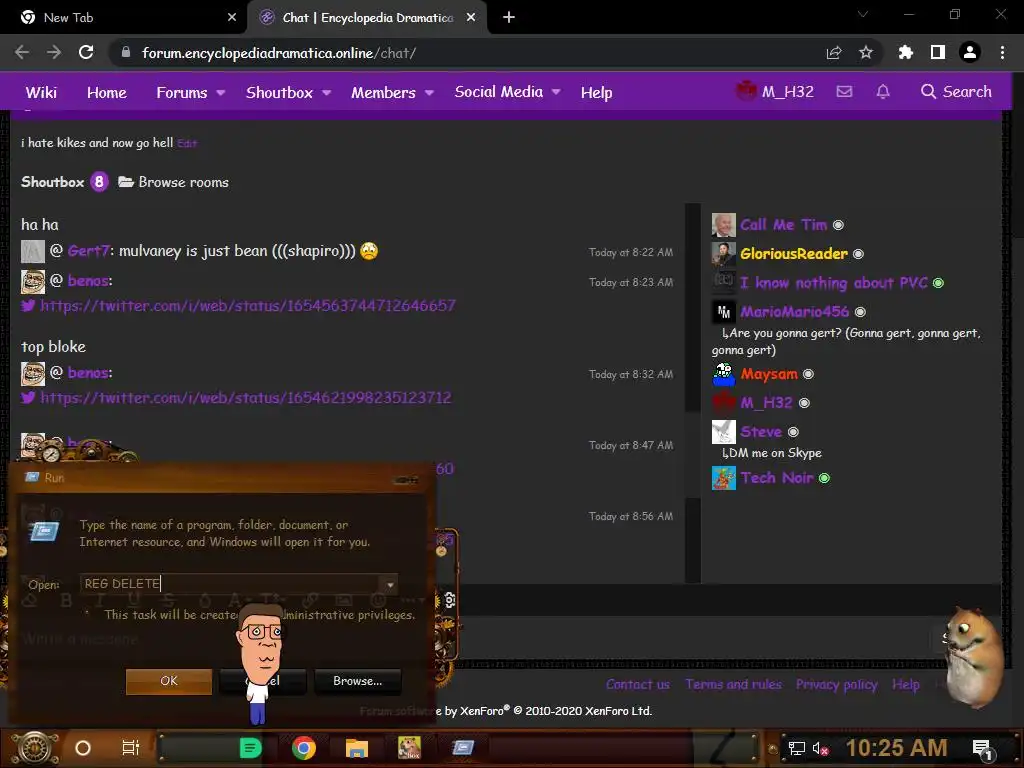The width and height of the screenshot is (1024, 768).
Task: Open the network tray icon
Action: [796, 748]
